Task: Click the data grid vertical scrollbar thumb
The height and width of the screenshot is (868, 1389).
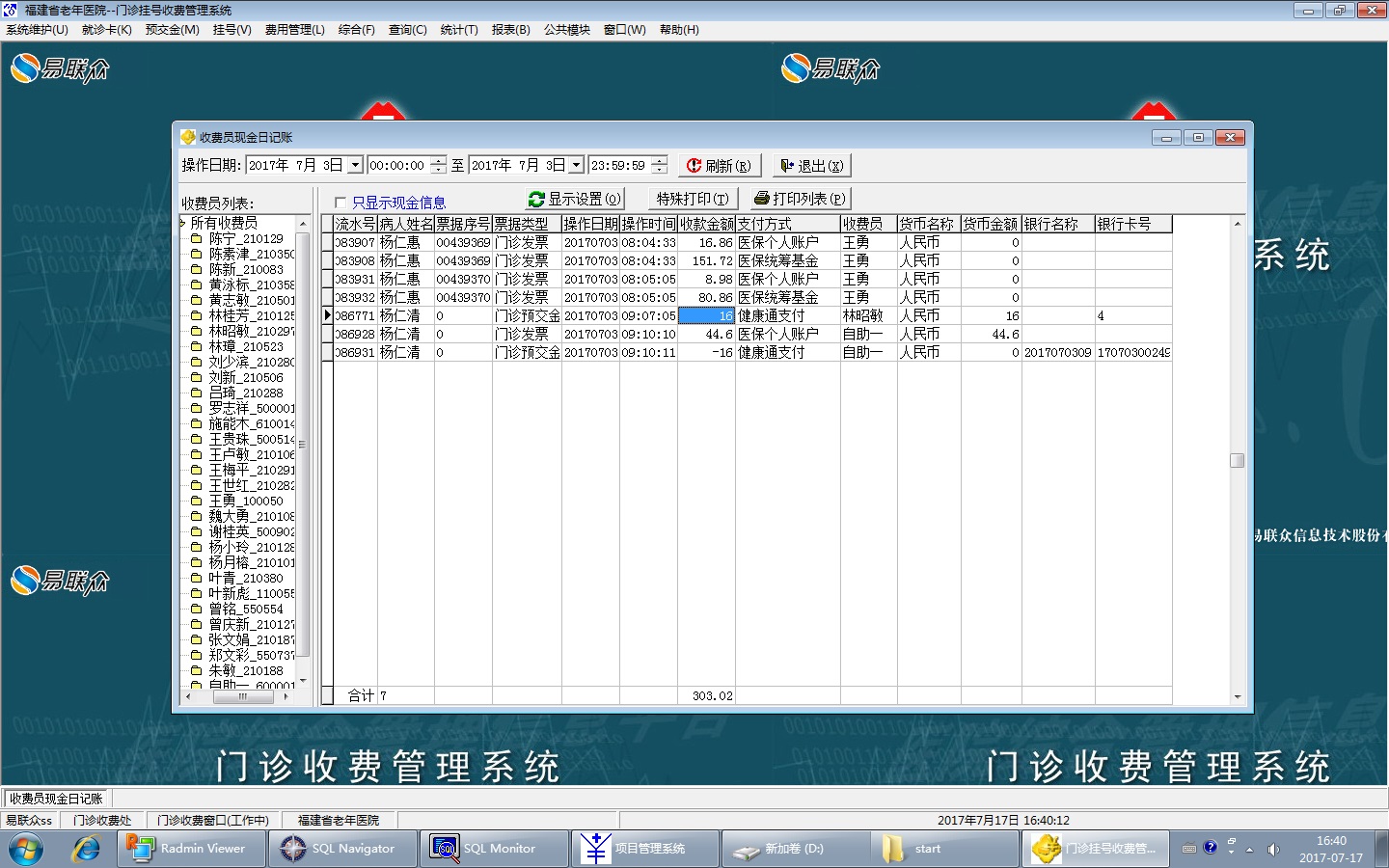Action: point(1238,461)
